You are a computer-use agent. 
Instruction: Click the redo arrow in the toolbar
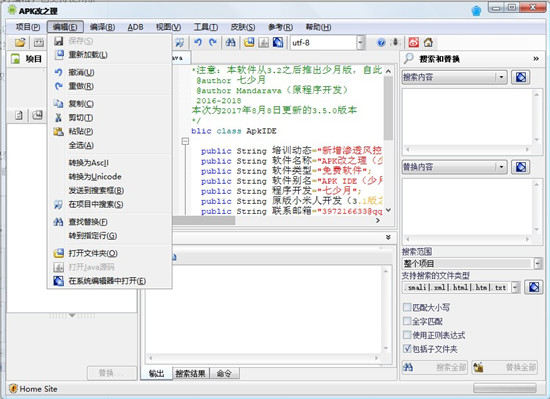click(213, 43)
